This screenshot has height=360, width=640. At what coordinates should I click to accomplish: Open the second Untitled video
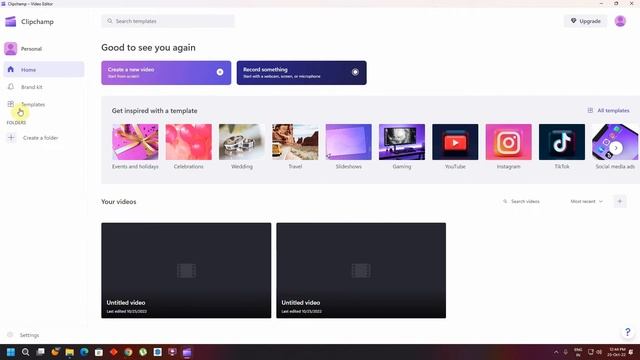tap(361, 270)
